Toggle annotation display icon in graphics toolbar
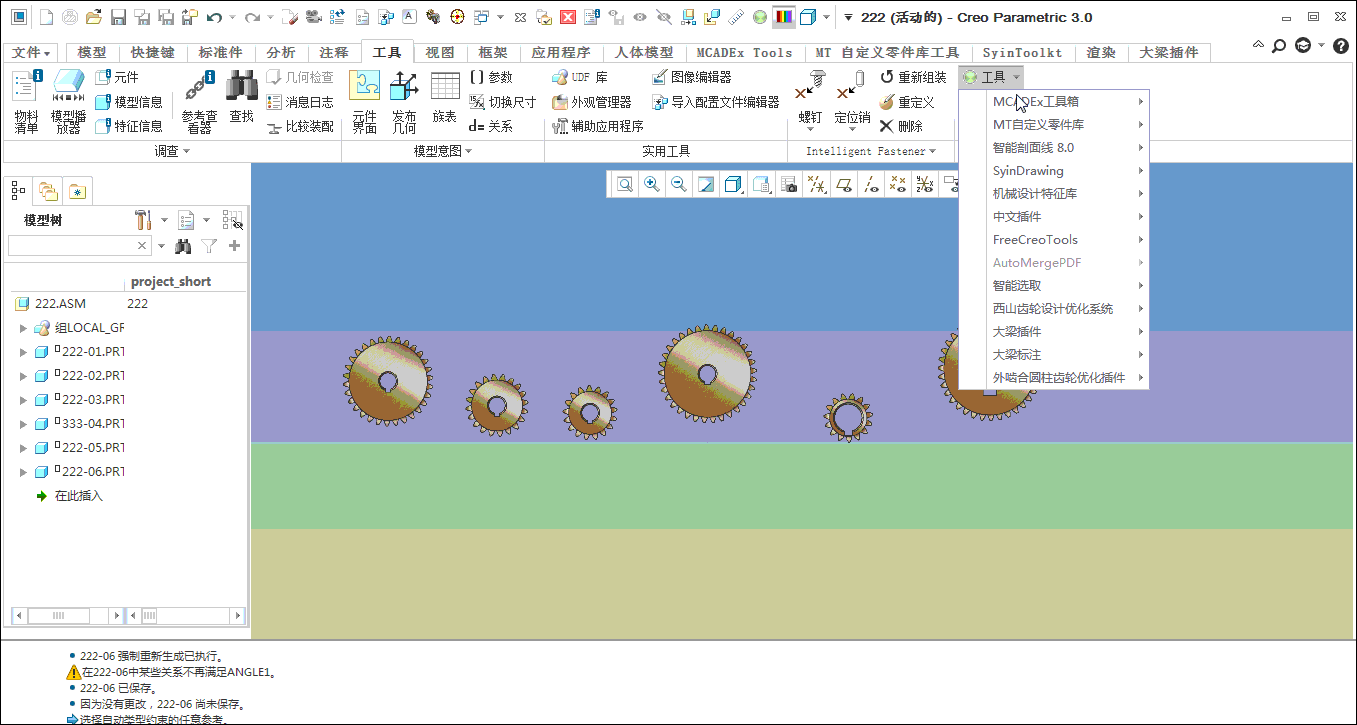The height and width of the screenshot is (725, 1357). point(950,184)
